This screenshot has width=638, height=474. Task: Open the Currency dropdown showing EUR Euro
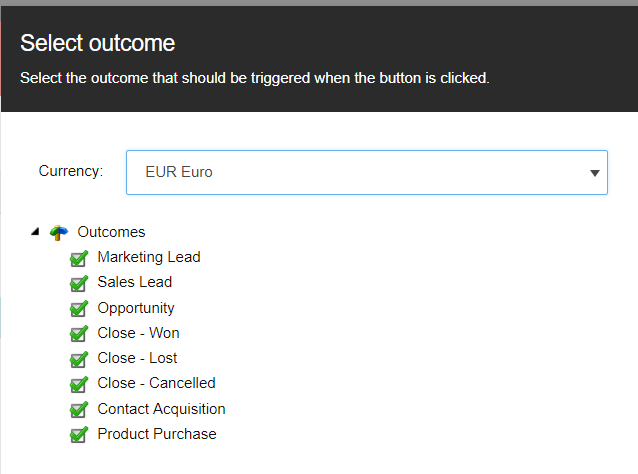367,173
